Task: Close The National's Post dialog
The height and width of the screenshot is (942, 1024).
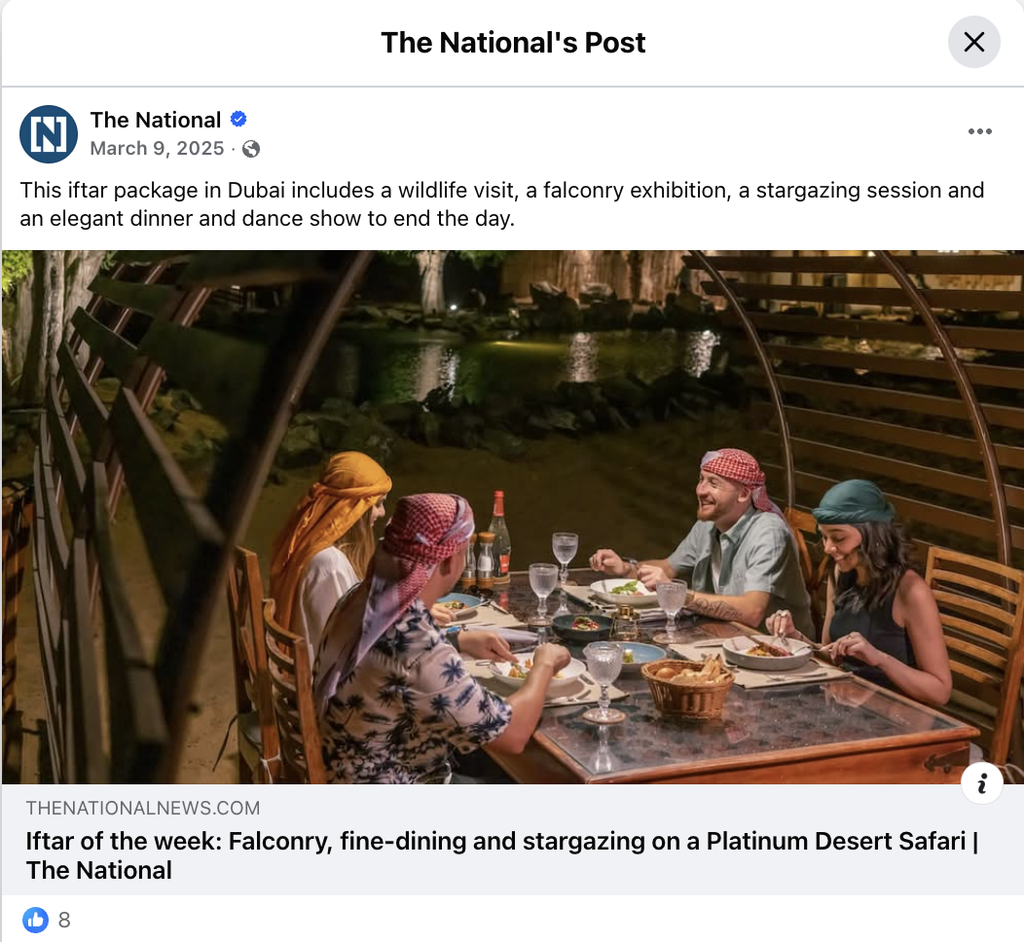Action: point(974,42)
